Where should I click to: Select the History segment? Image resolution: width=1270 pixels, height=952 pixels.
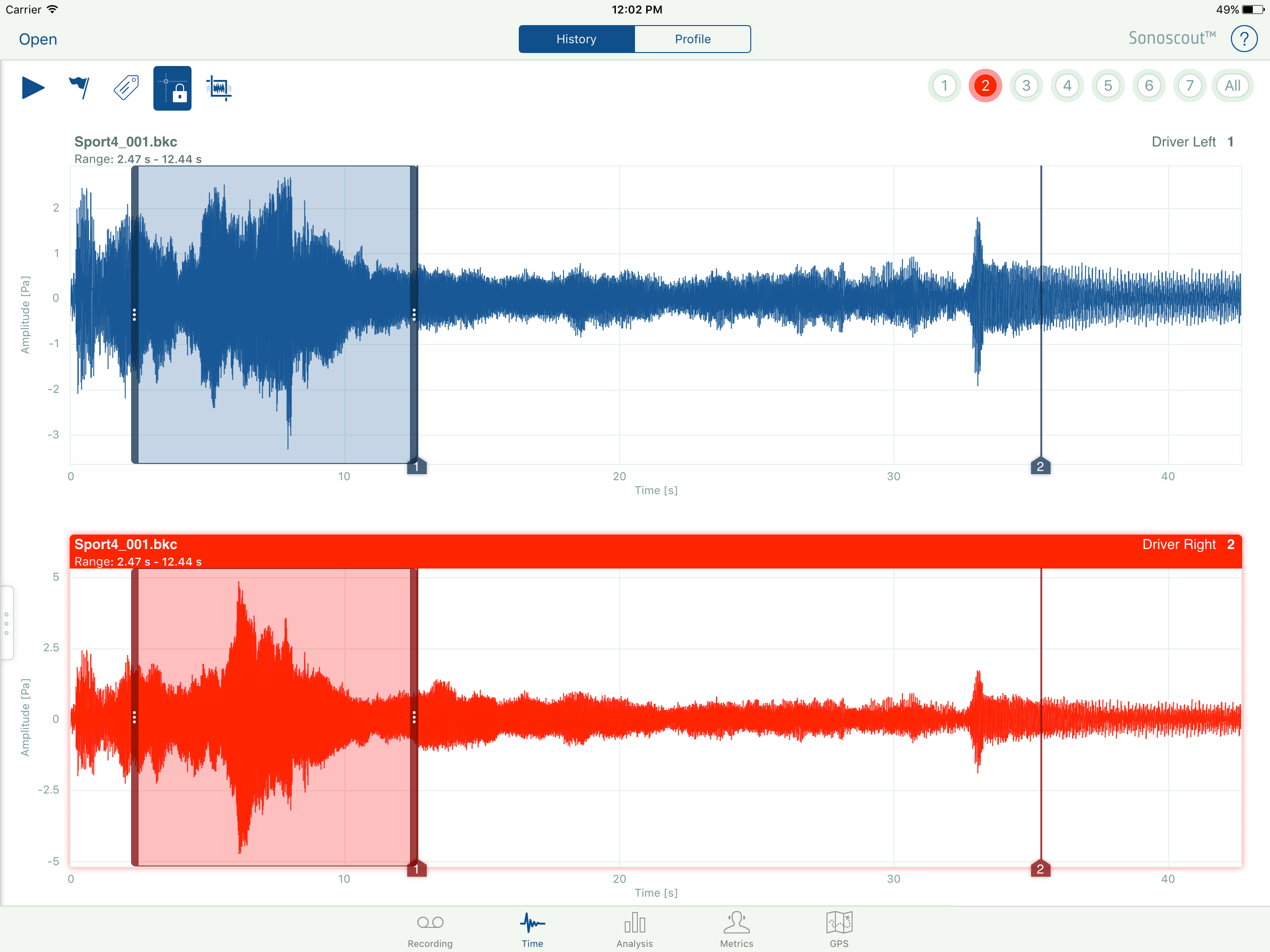click(x=576, y=39)
